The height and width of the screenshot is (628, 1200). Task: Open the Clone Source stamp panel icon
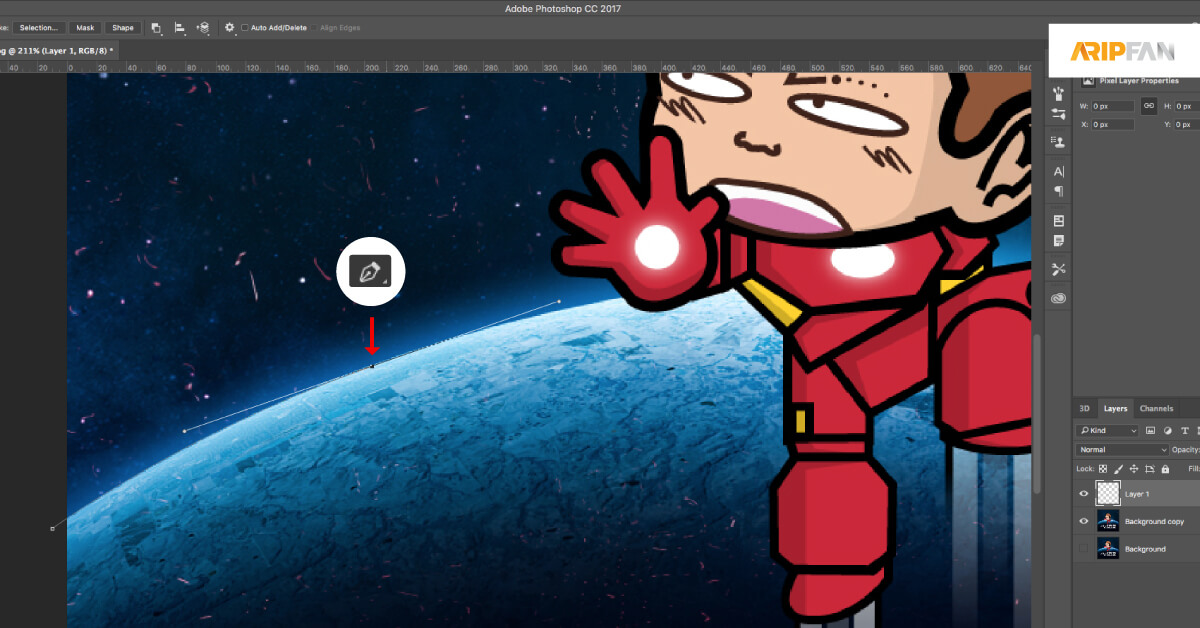[x=1059, y=142]
